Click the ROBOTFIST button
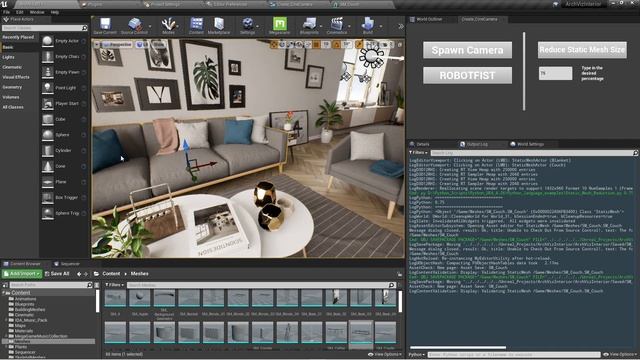640x360 pixels. coord(467,76)
